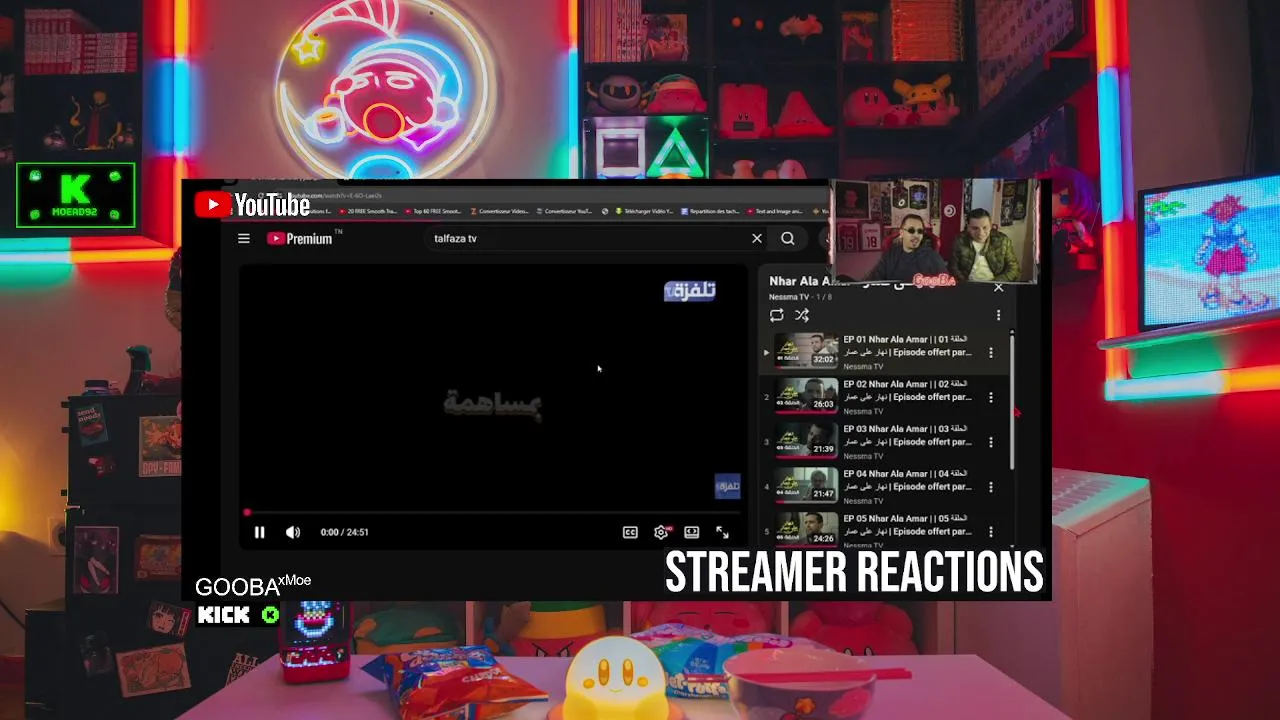
Task: Open three-dot menu for EP 05 Nhar Ala Amar
Action: 991,532
